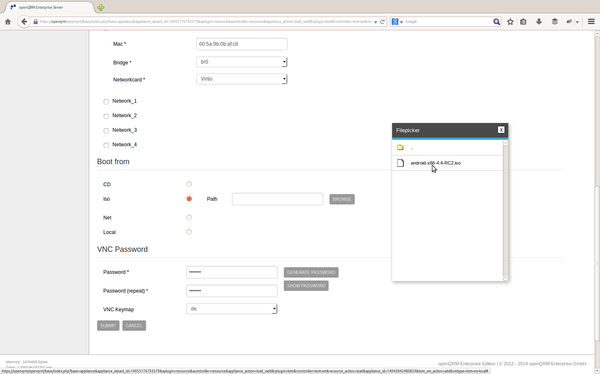Click the VNC Password heading

coord(122,249)
